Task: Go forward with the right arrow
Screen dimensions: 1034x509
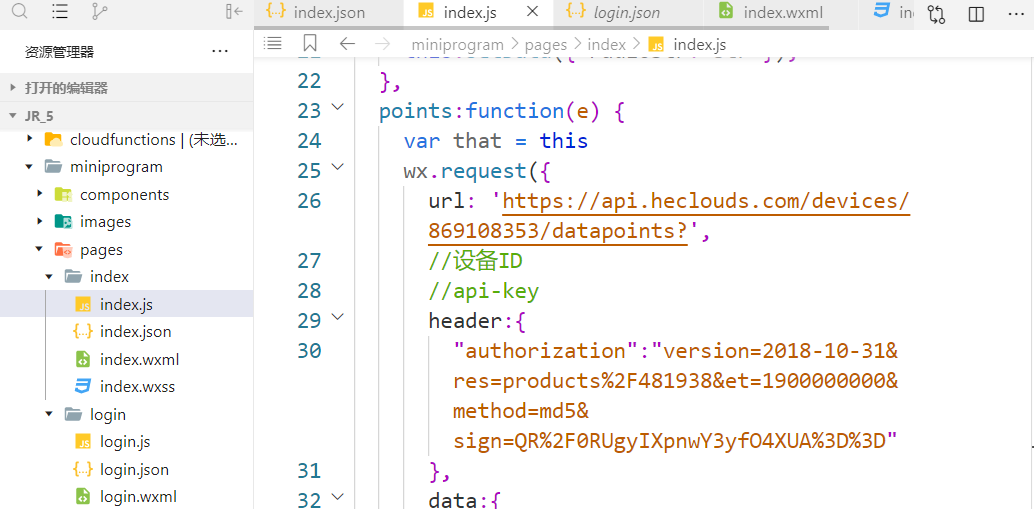Action: [x=382, y=44]
